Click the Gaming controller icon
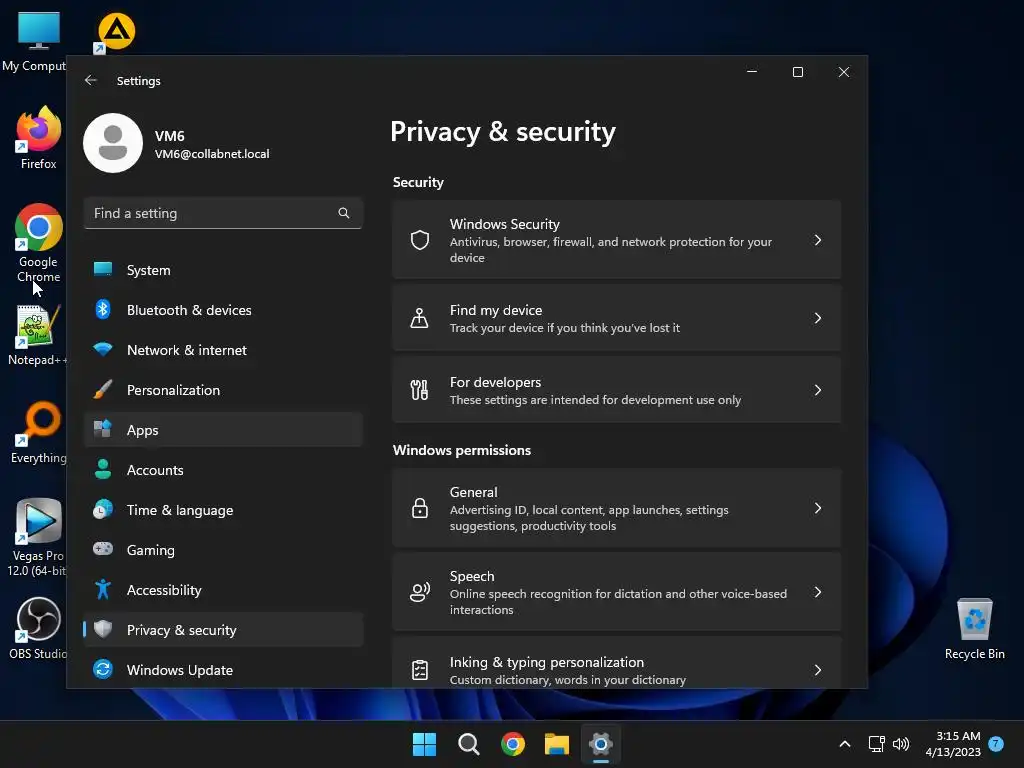1024x768 pixels. point(103,549)
